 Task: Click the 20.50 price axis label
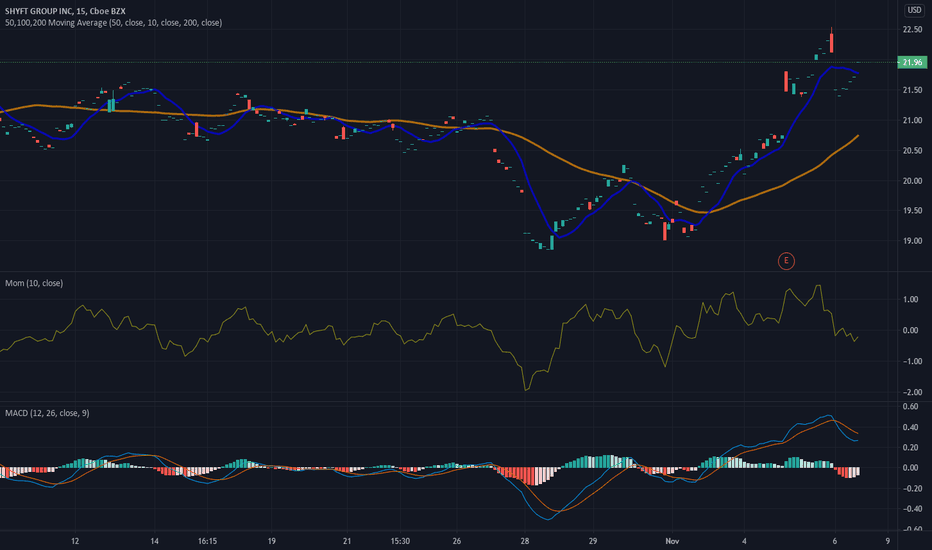point(912,150)
